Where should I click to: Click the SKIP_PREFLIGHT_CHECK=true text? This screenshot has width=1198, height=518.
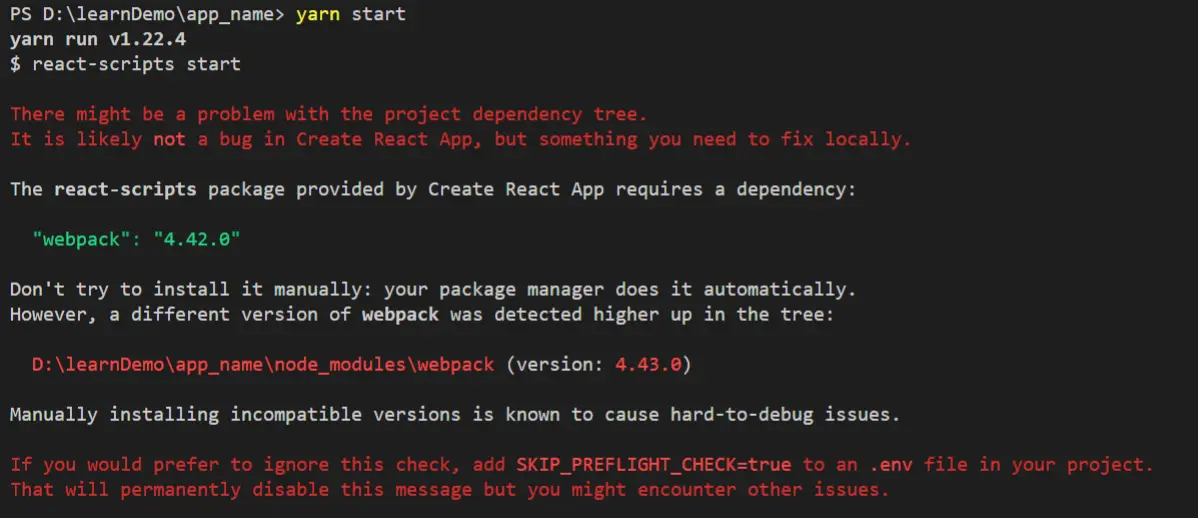tap(654, 465)
